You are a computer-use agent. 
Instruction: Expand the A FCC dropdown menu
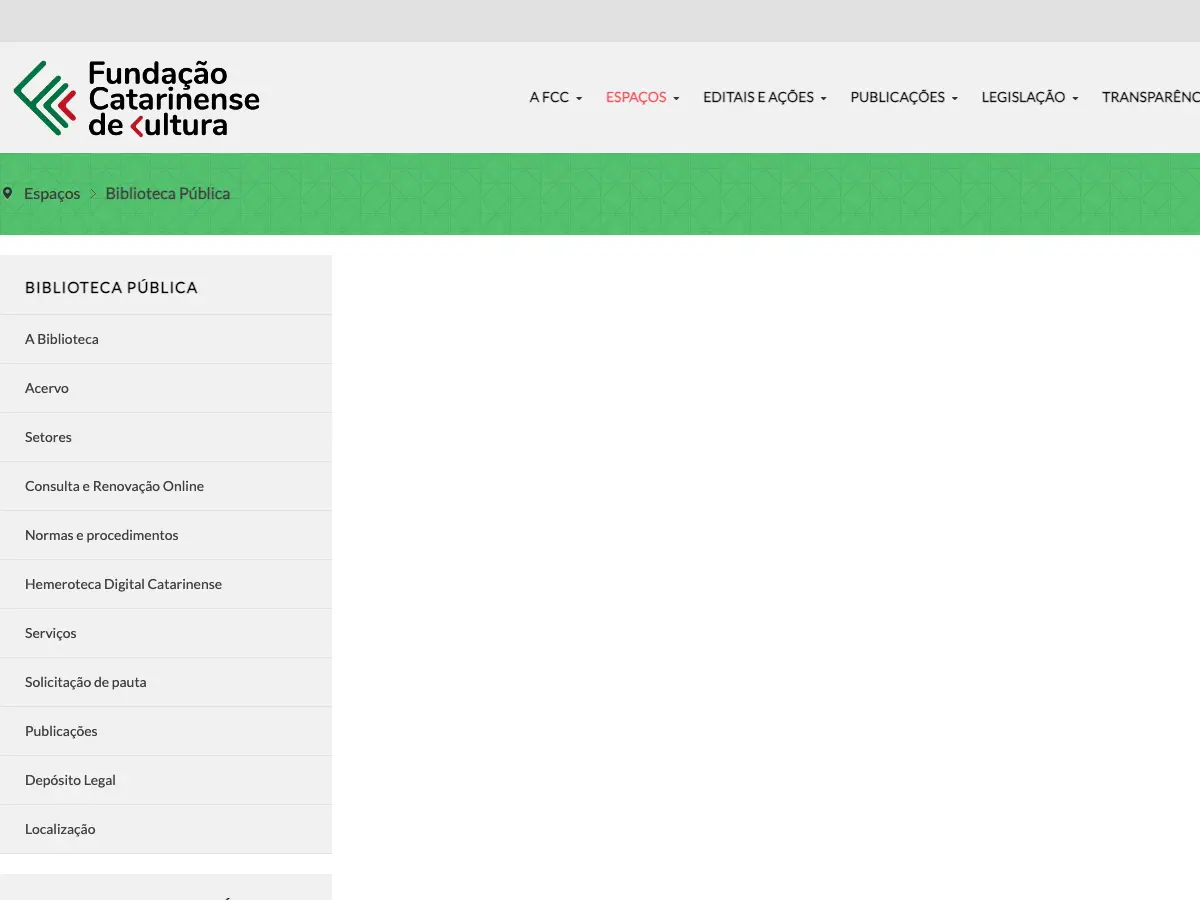point(556,97)
